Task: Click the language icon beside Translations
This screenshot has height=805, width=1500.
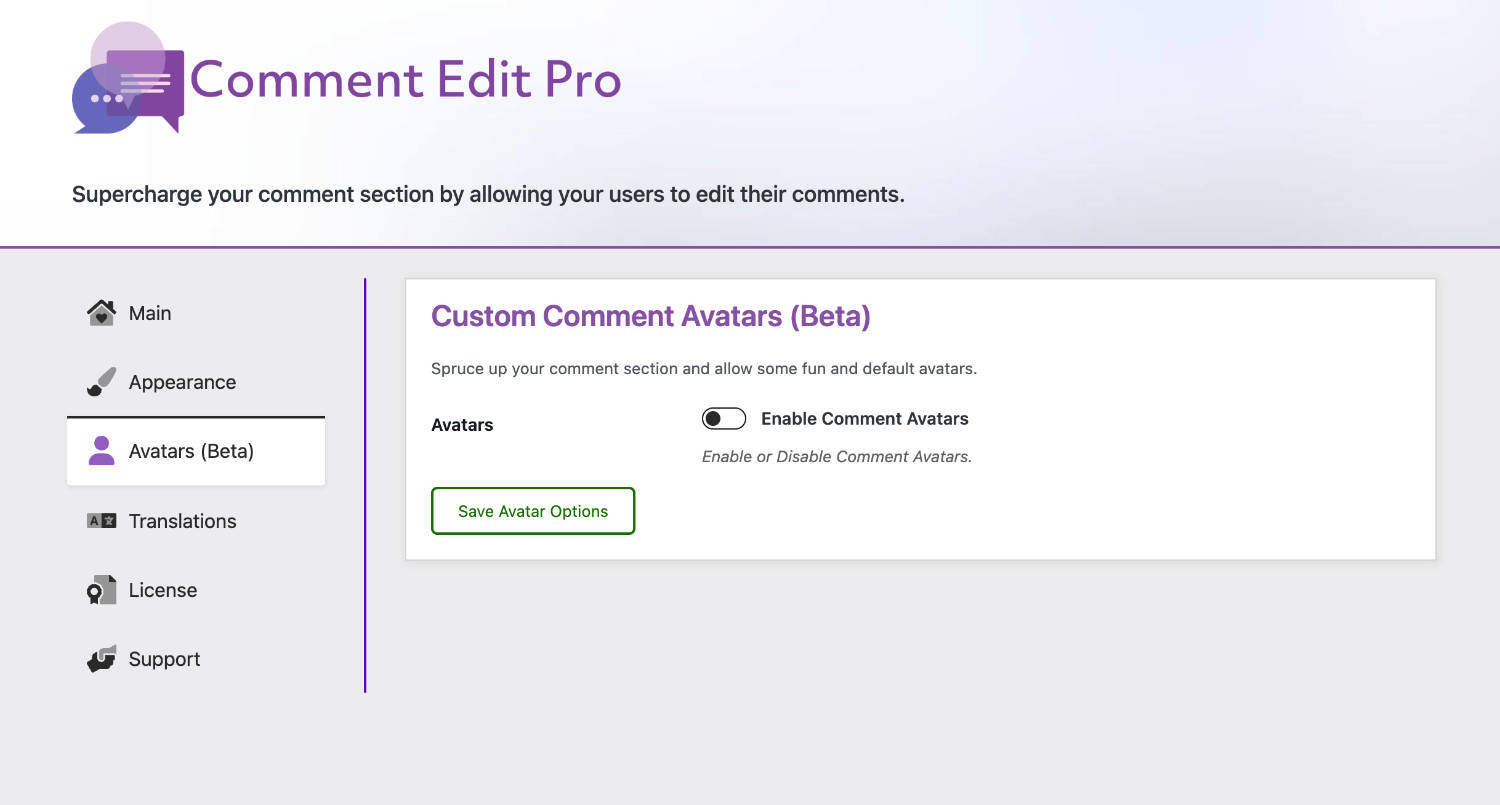Action: [x=101, y=521]
